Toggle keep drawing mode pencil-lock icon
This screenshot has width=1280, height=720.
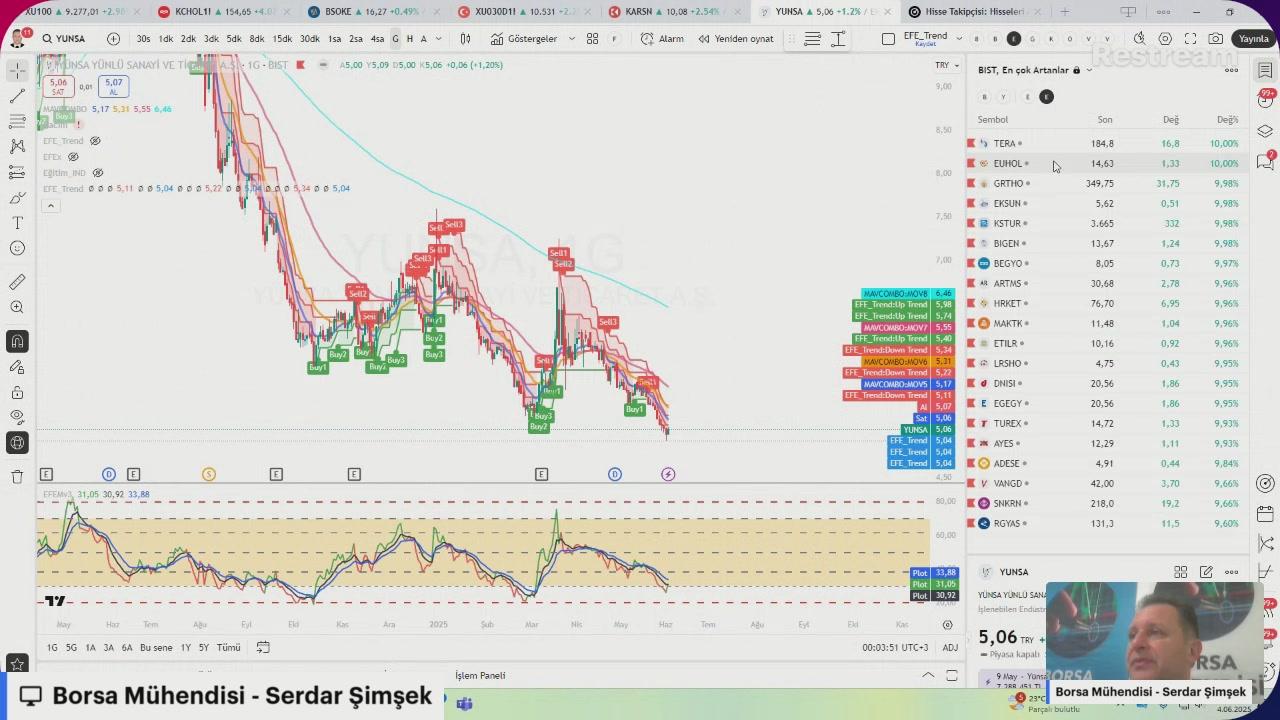(17, 367)
